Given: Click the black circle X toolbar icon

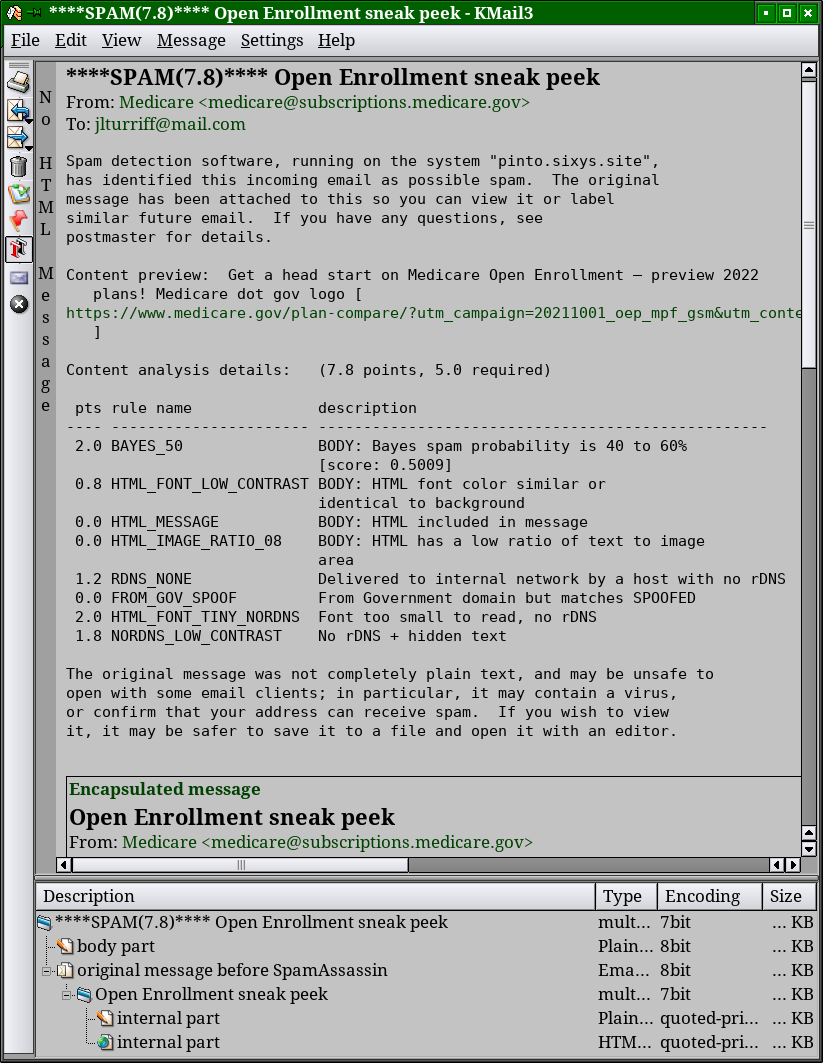Looking at the screenshot, I should click(x=18, y=304).
